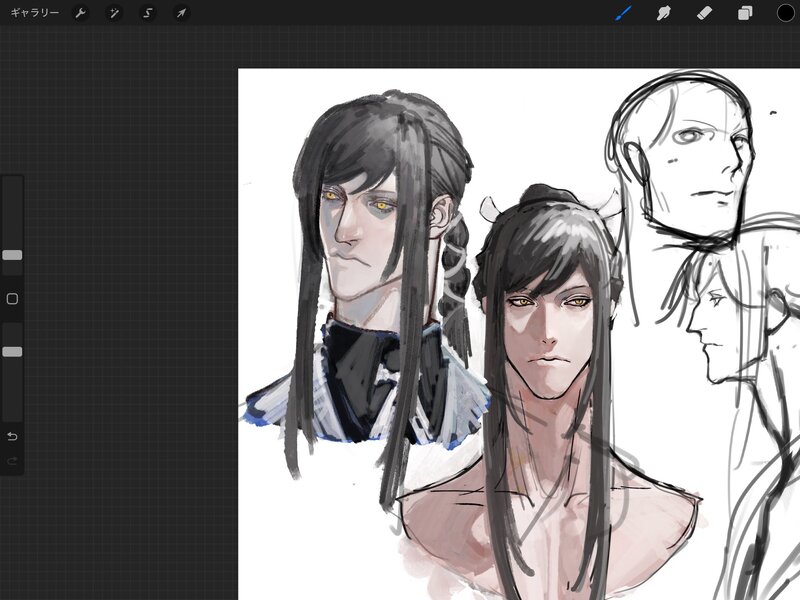The height and width of the screenshot is (600, 800).
Task: Select the Smudge finger tool
Action: click(663, 13)
